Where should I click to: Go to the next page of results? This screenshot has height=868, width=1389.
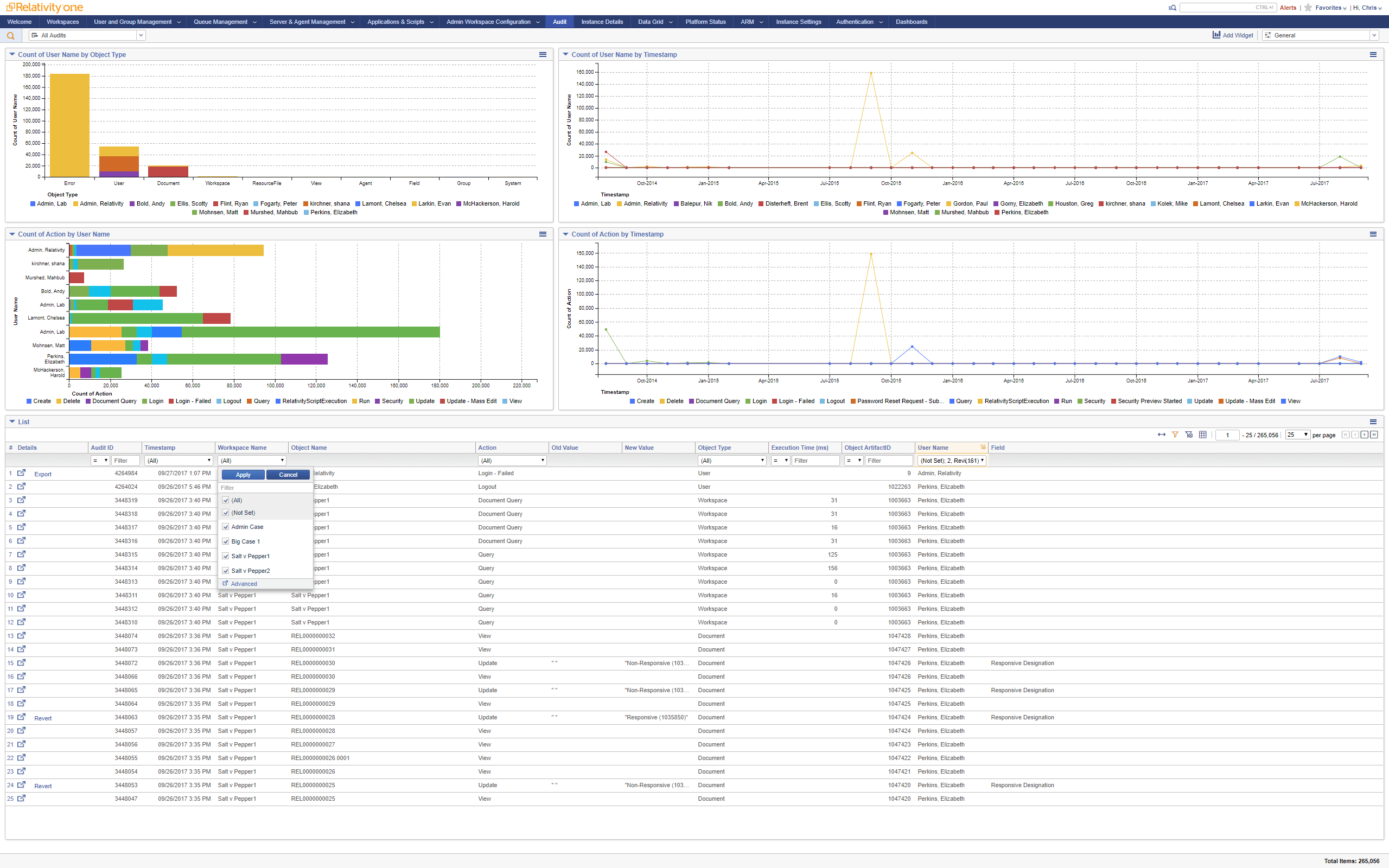(1365, 435)
